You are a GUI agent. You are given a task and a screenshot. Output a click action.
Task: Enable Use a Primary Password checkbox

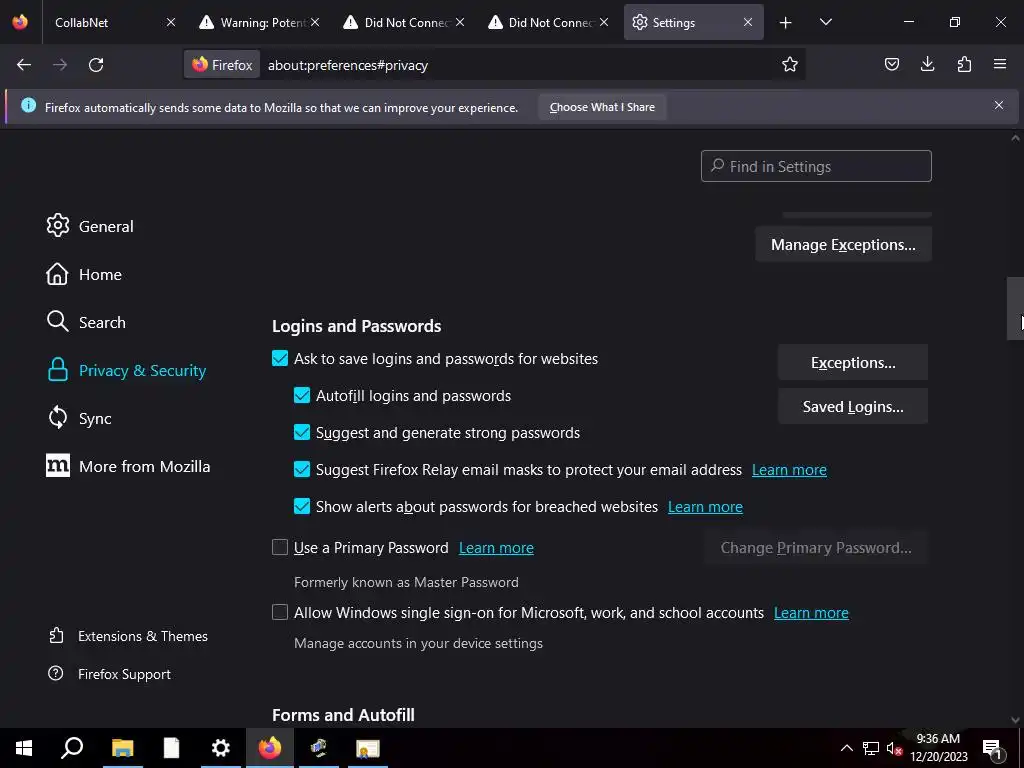(x=280, y=547)
